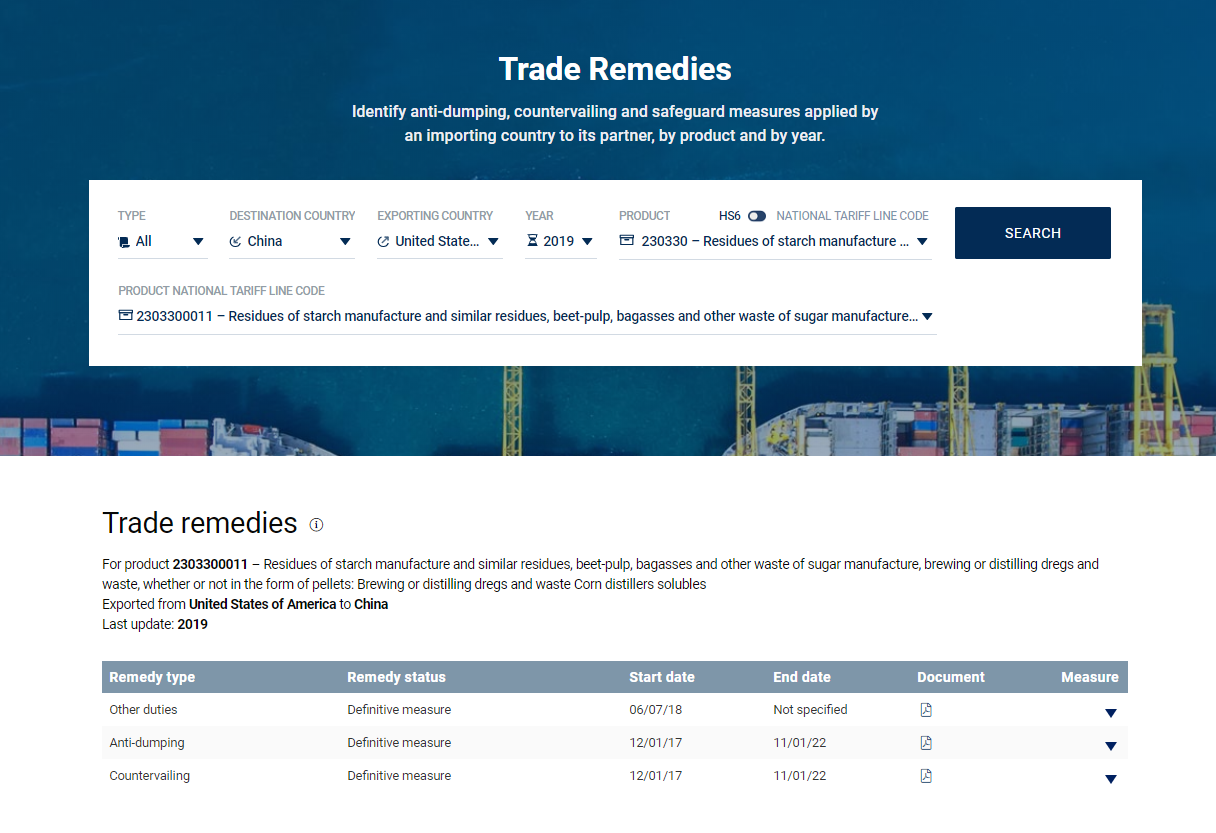This screenshot has height=833, width=1216.
Task: Click the box icon in Product field
Action: [626, 241]
